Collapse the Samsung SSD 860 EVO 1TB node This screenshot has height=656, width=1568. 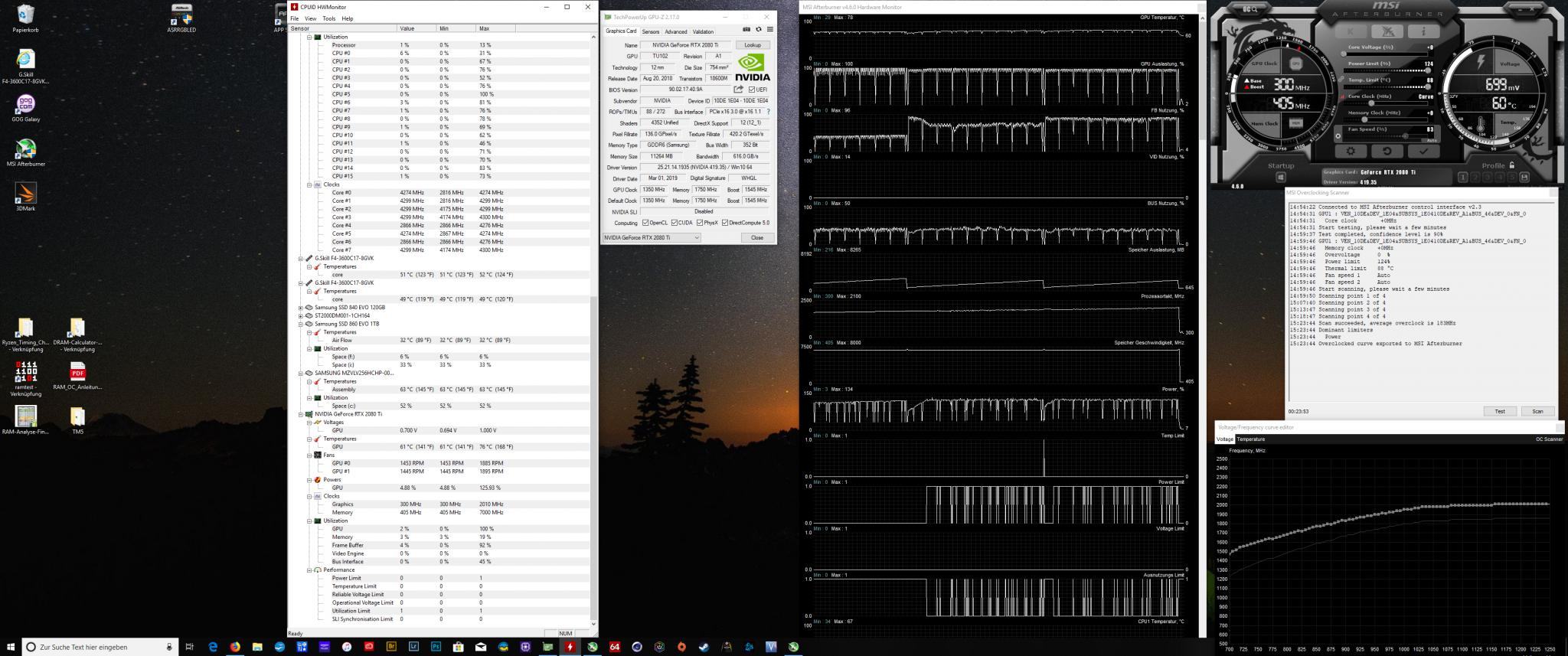(x=301, y=324)
